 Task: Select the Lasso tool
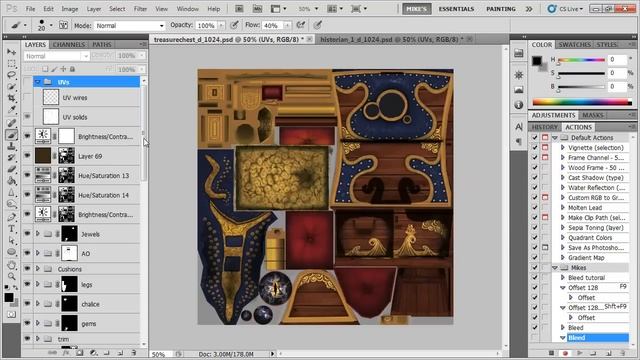(x=11, y=75)
